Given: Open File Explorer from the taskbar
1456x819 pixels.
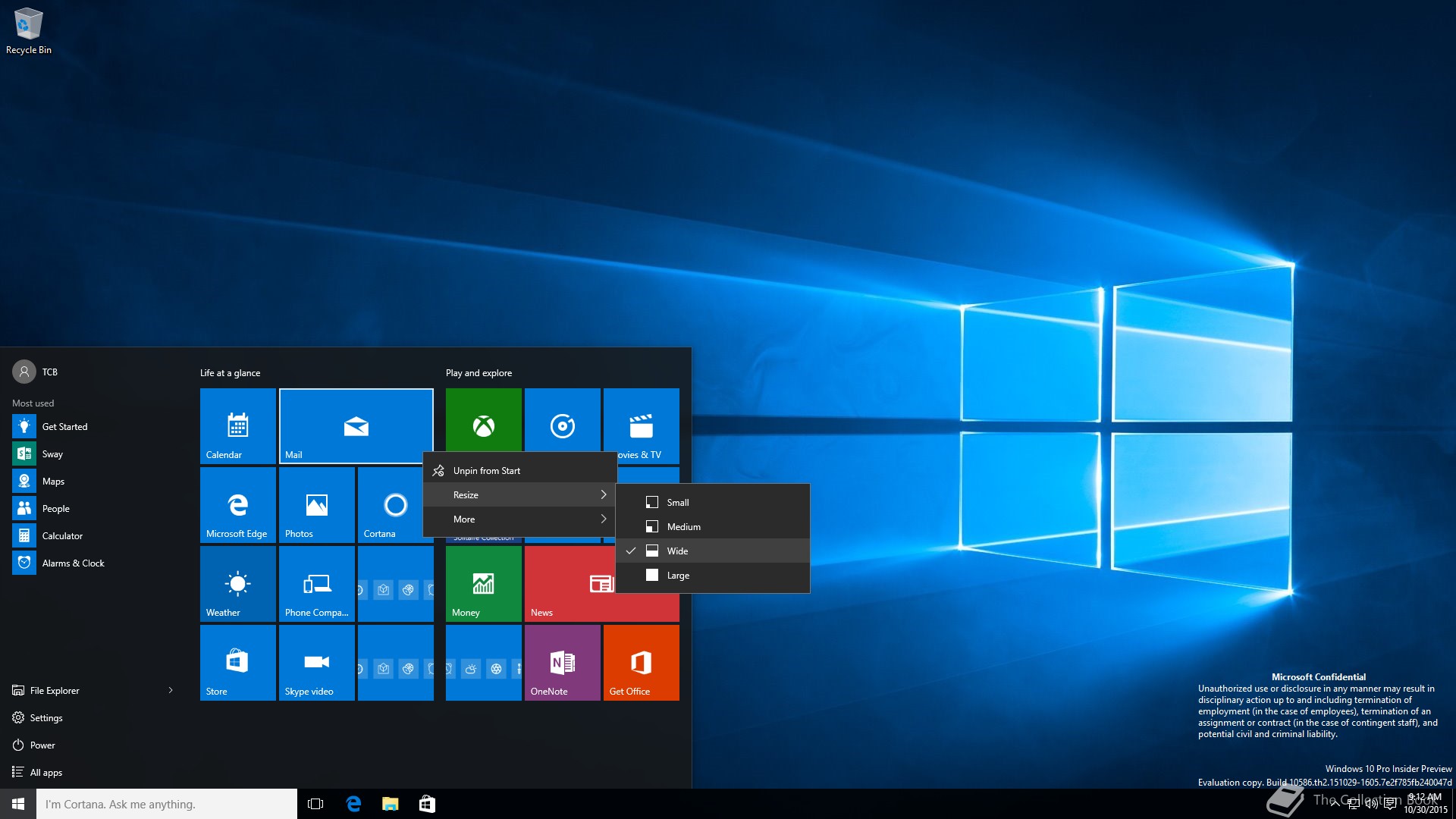Looking at the screenshot, I should (x=390, y=804).
